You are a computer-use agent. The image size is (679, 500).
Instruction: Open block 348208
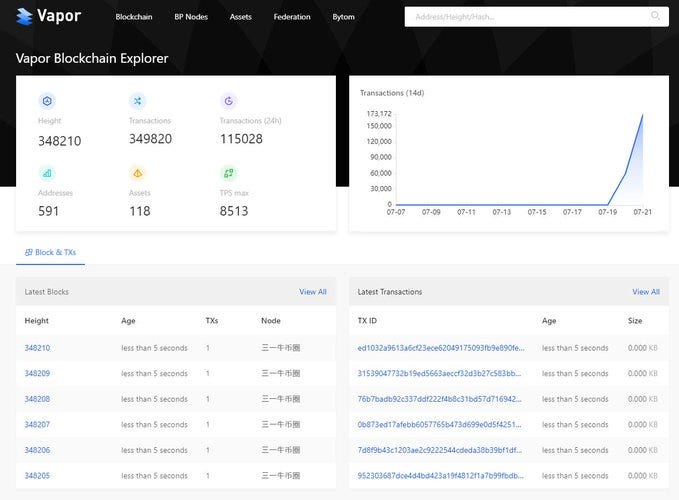pos(37,399)
